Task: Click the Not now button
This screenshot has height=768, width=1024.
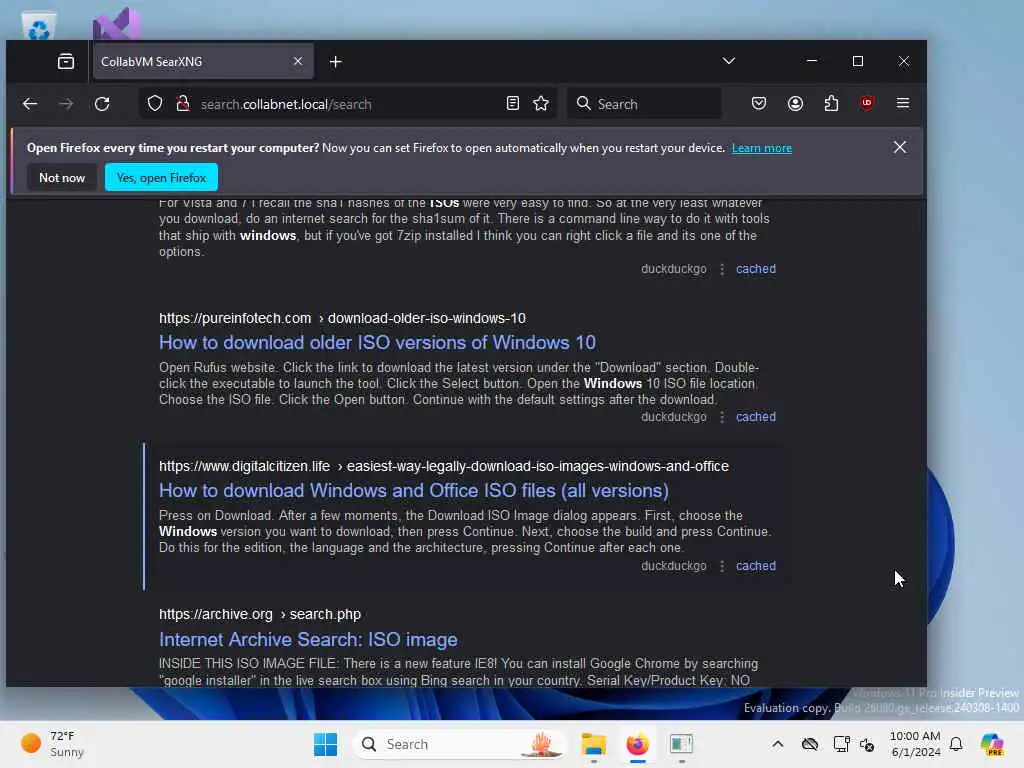Action: pyautogui.click(x=62, y=178)
